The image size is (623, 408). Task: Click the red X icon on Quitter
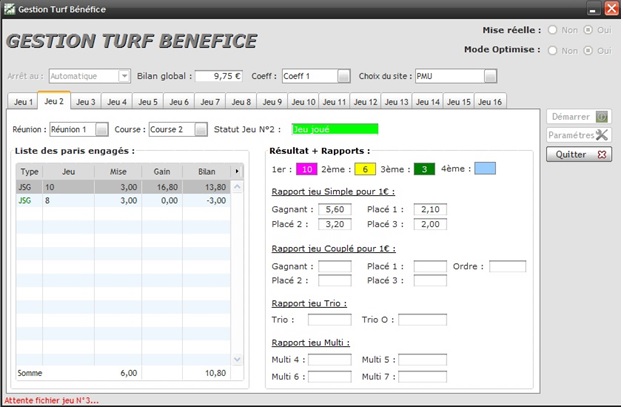[x=602, y=154]
